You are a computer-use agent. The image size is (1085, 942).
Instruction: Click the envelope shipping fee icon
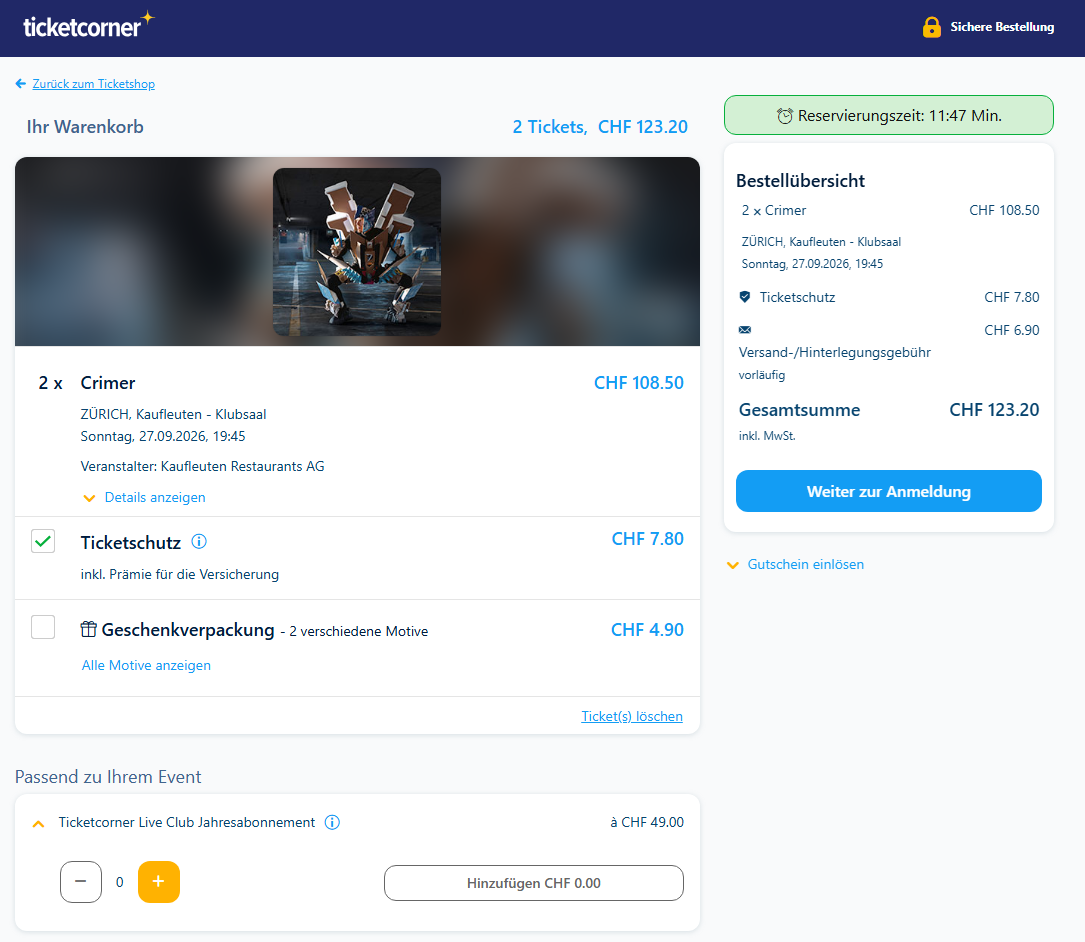click(x=744, y=330)
